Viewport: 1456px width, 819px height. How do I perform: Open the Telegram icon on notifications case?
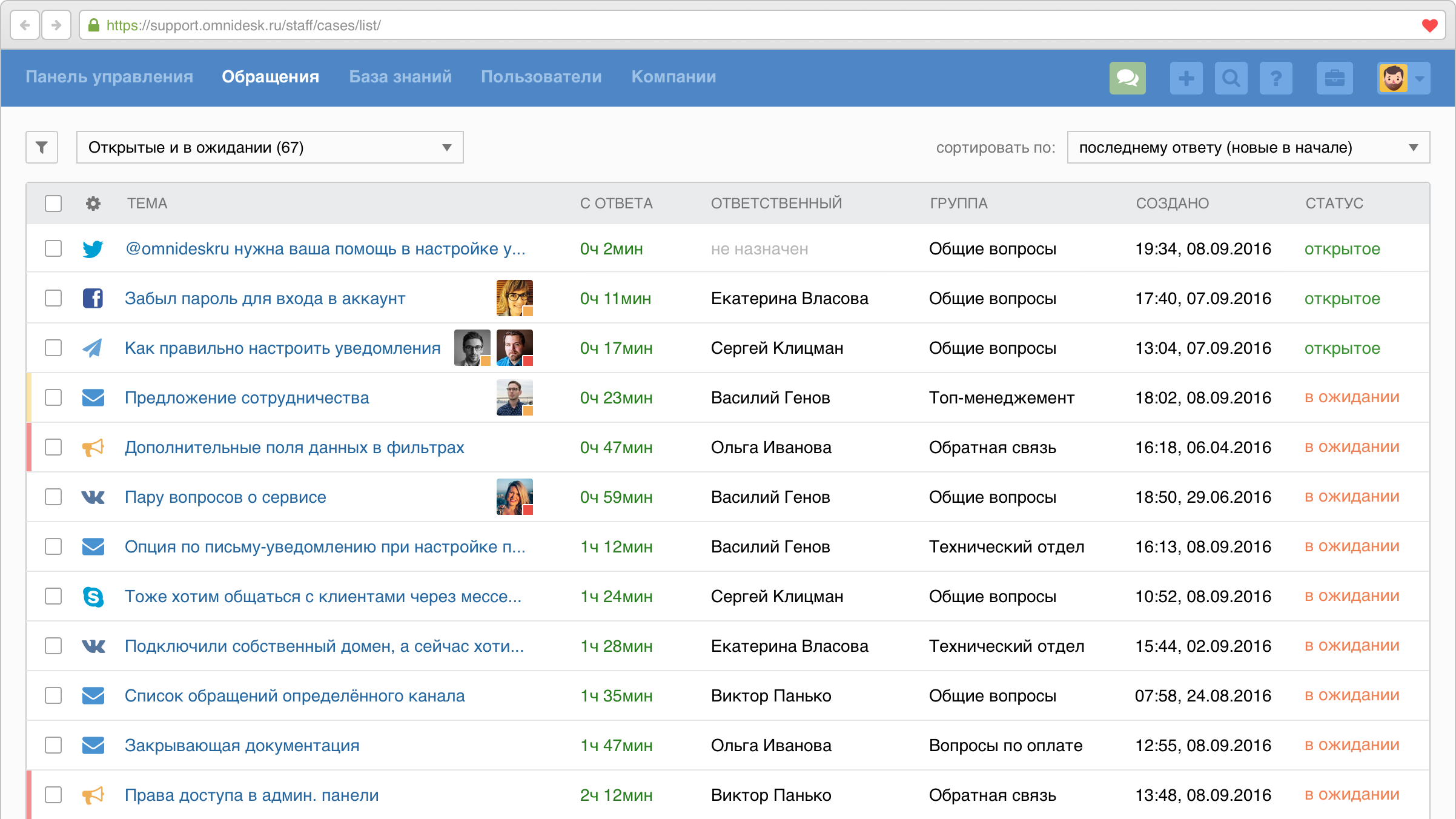93,348
